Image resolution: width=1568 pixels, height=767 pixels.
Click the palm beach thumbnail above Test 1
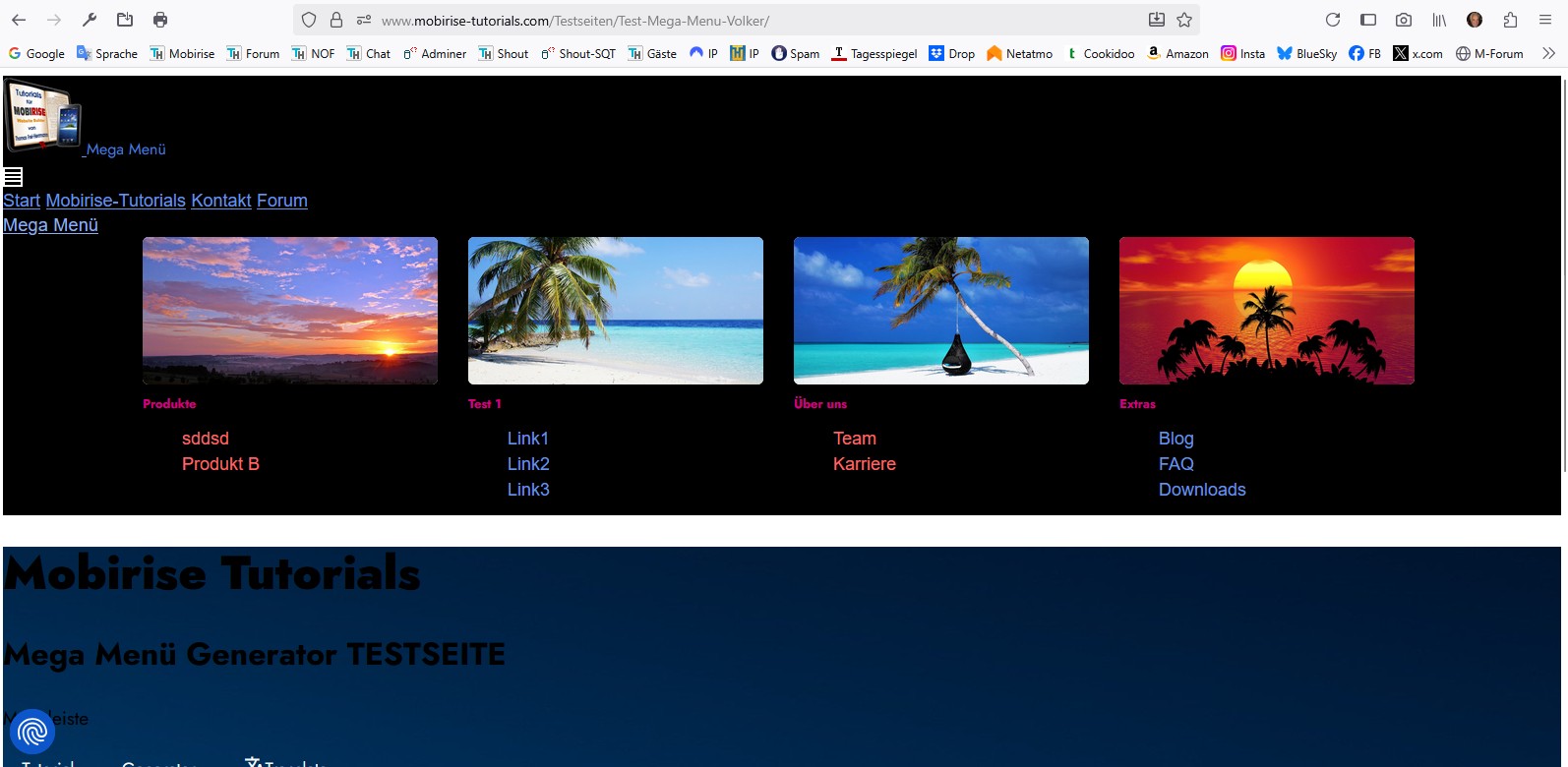(x=616, y=311)
